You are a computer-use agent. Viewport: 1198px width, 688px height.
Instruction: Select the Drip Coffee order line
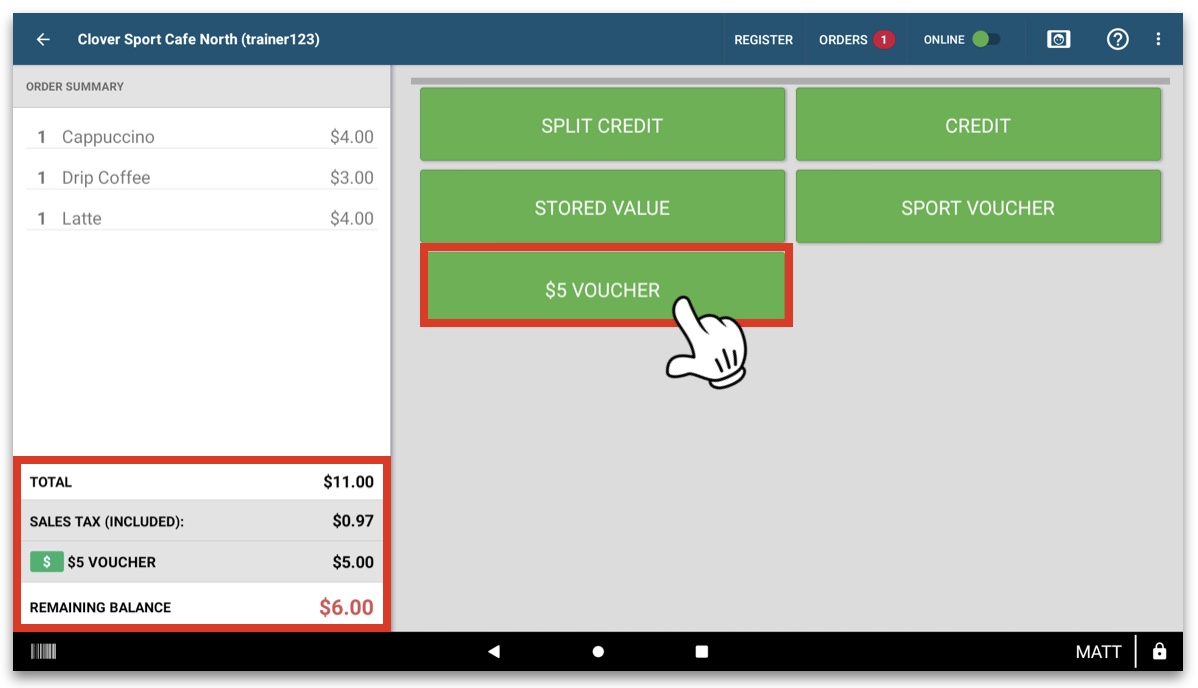202,177
